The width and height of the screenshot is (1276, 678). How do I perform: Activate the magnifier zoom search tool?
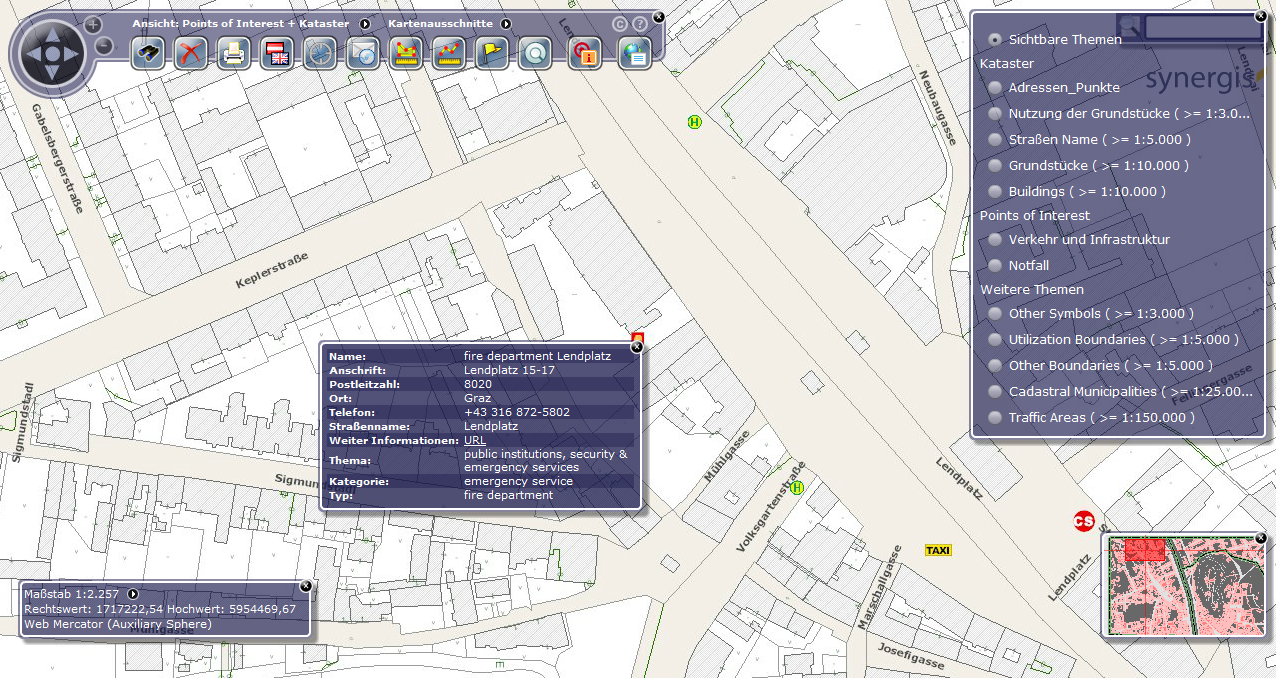tap(534, 53)
